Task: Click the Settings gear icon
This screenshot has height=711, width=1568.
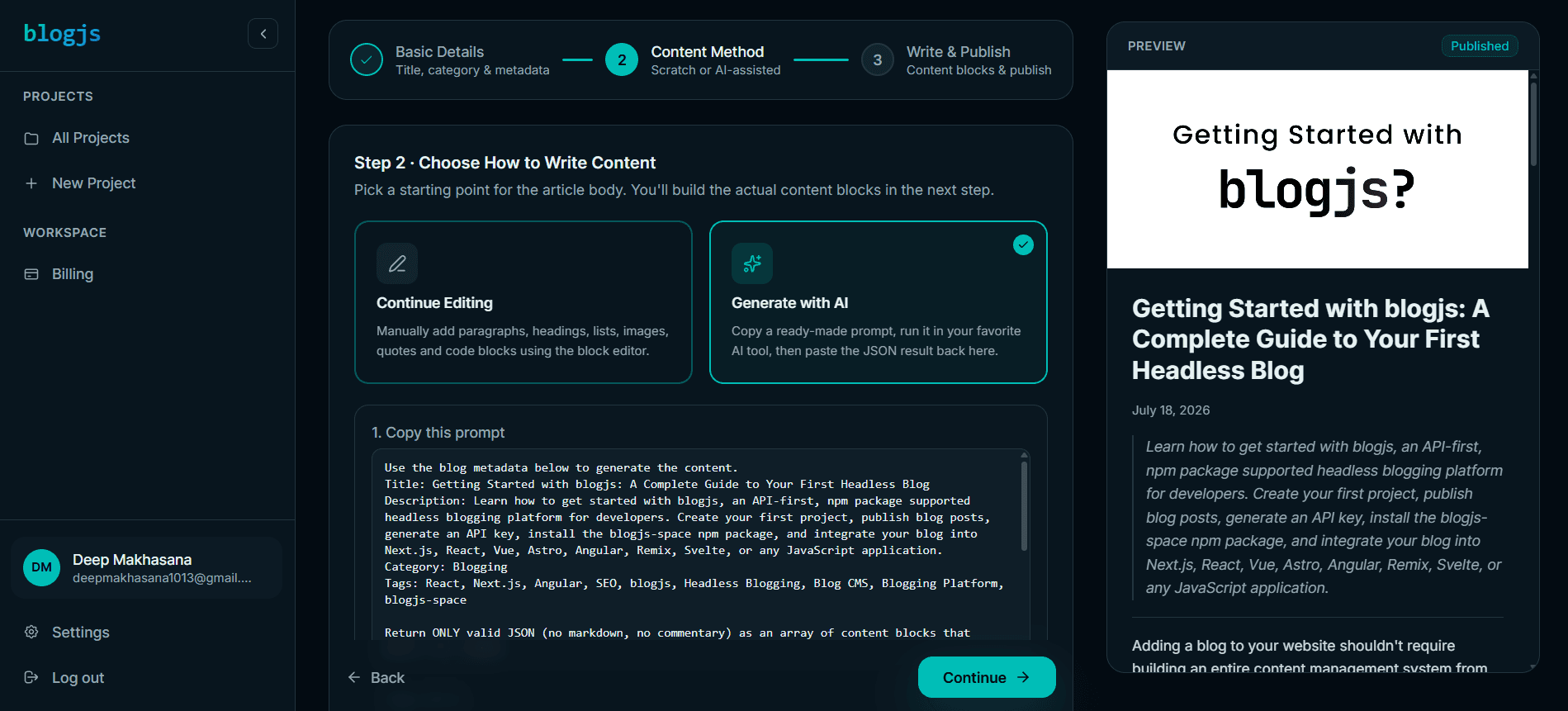Action: click(31, 632)
